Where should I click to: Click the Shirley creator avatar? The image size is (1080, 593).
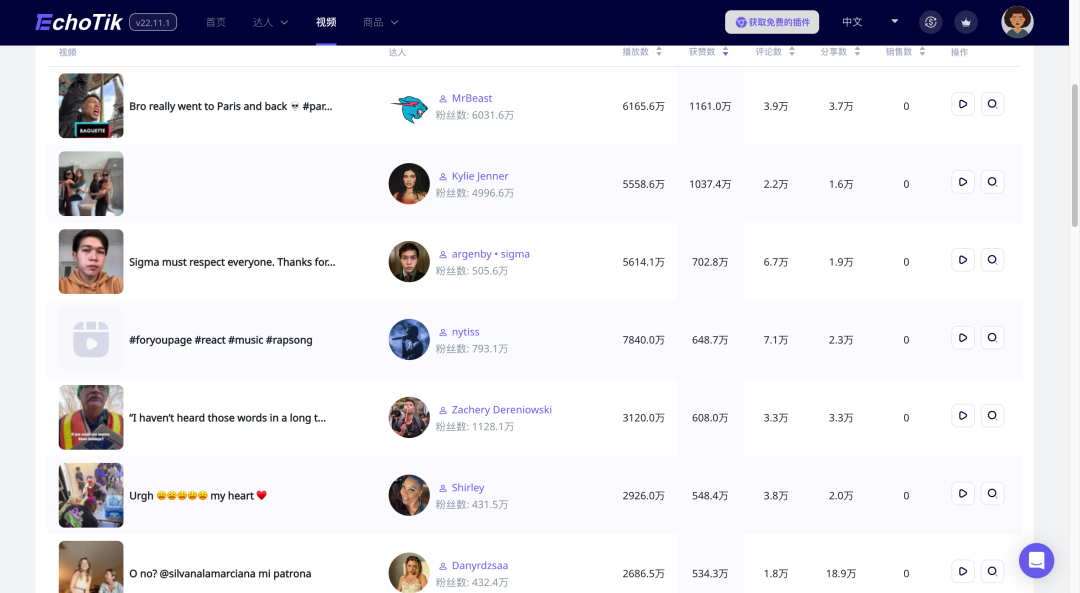[x=409, y=495]
